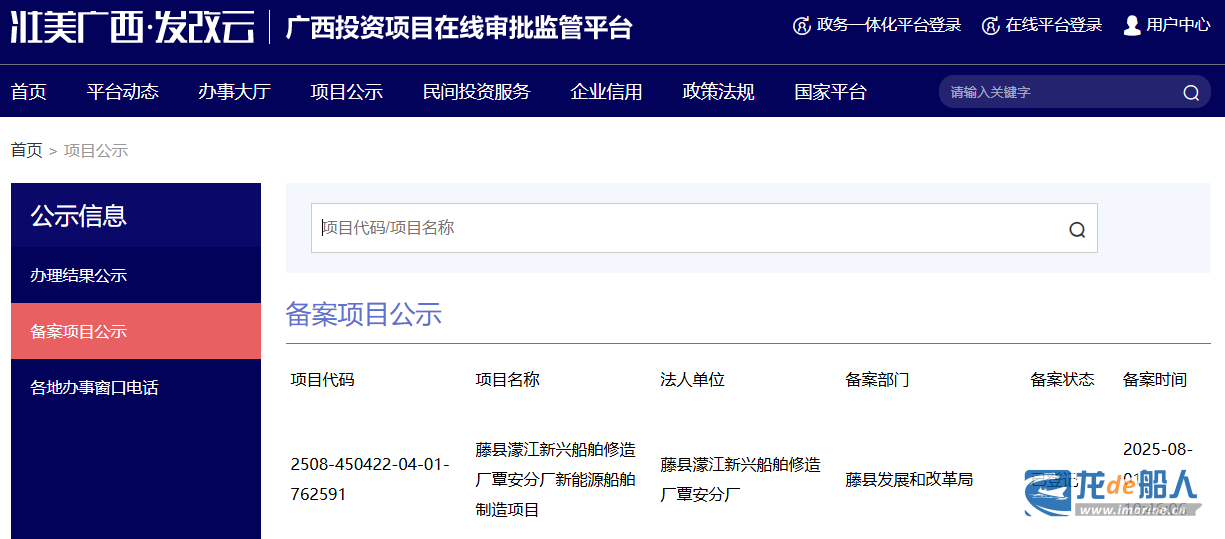Click the 政务一体化平台登录 icon
The height and width of the screenshot is (539, 1225).
[801, 26]
